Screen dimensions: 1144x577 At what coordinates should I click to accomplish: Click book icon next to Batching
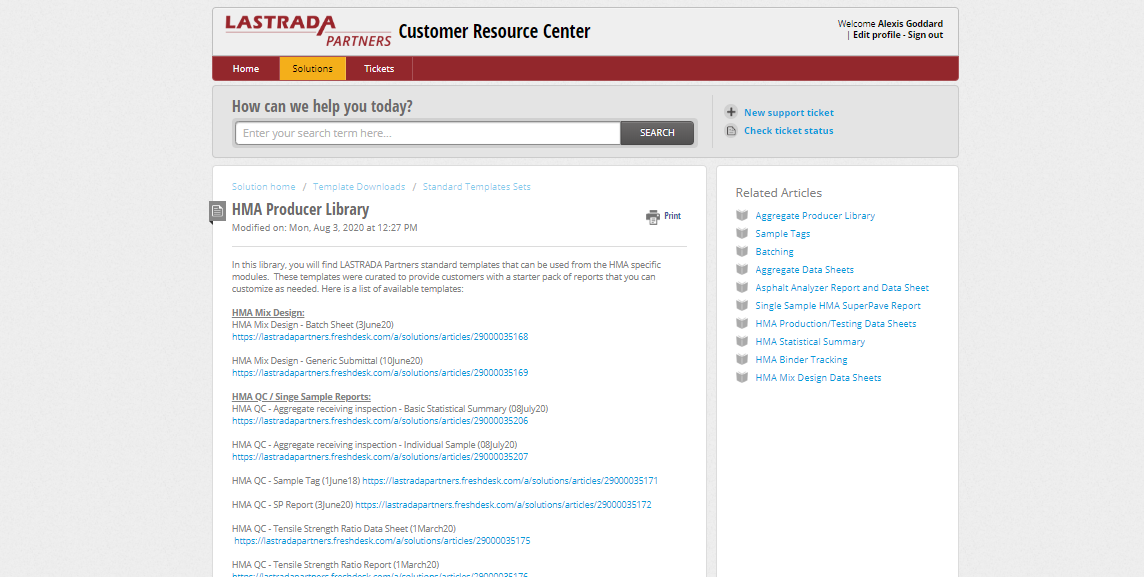point(742,251)
